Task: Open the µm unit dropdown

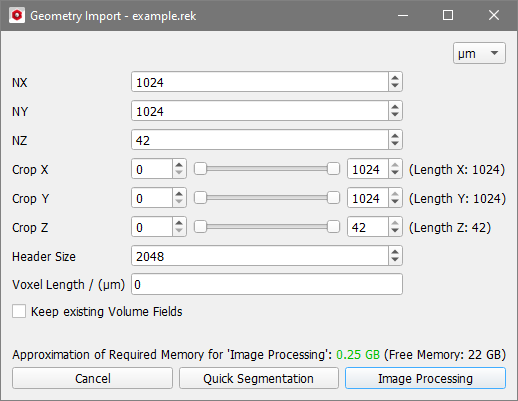Action: (479, 53)
